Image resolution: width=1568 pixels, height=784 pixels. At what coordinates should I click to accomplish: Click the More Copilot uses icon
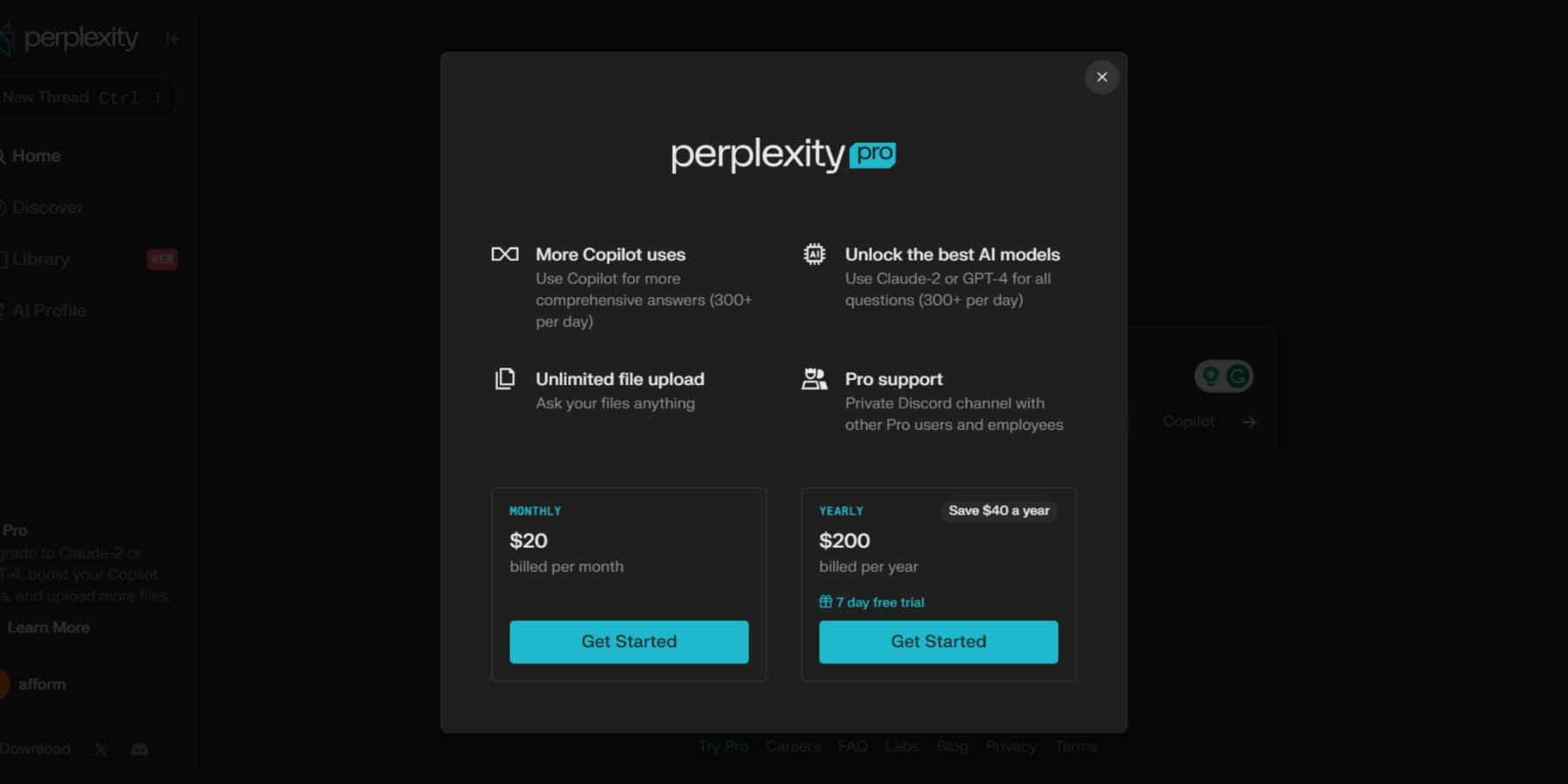505,254
